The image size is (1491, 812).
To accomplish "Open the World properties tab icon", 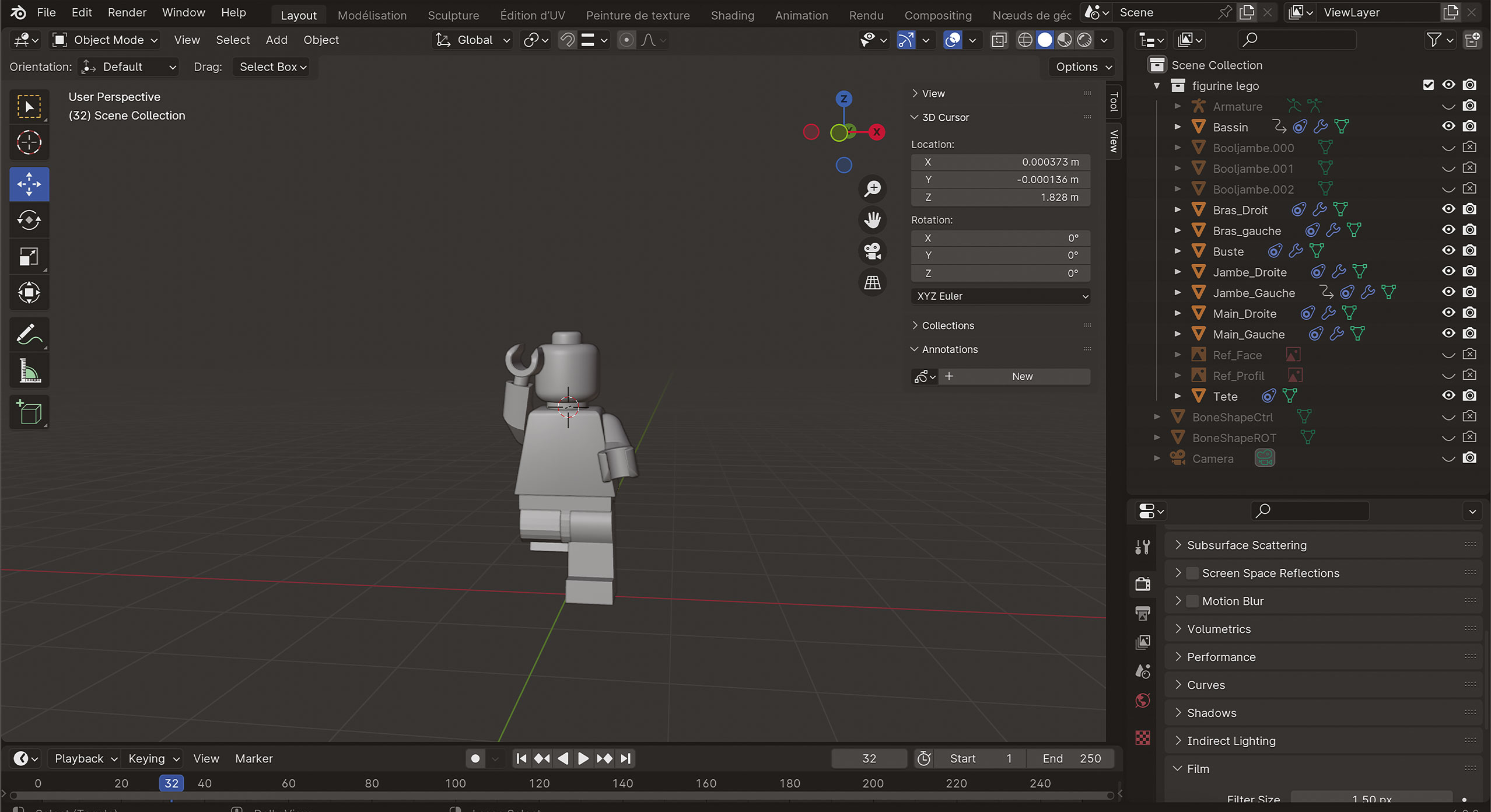I will coord(1142,700).
